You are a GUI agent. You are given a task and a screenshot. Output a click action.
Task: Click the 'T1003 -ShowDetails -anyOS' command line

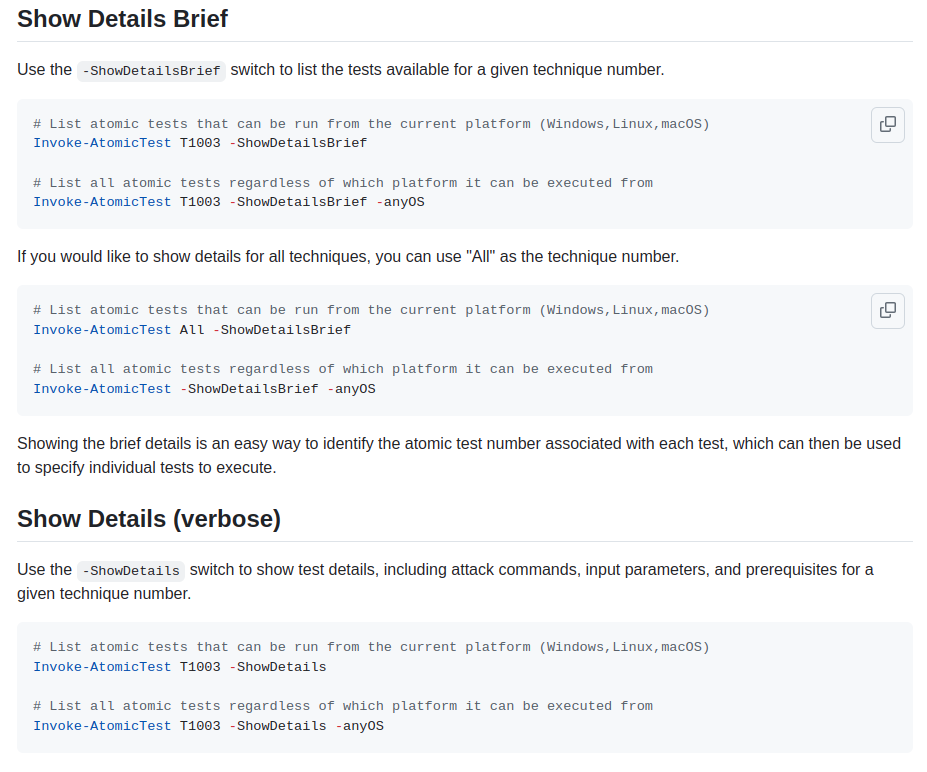pos(208,726)
